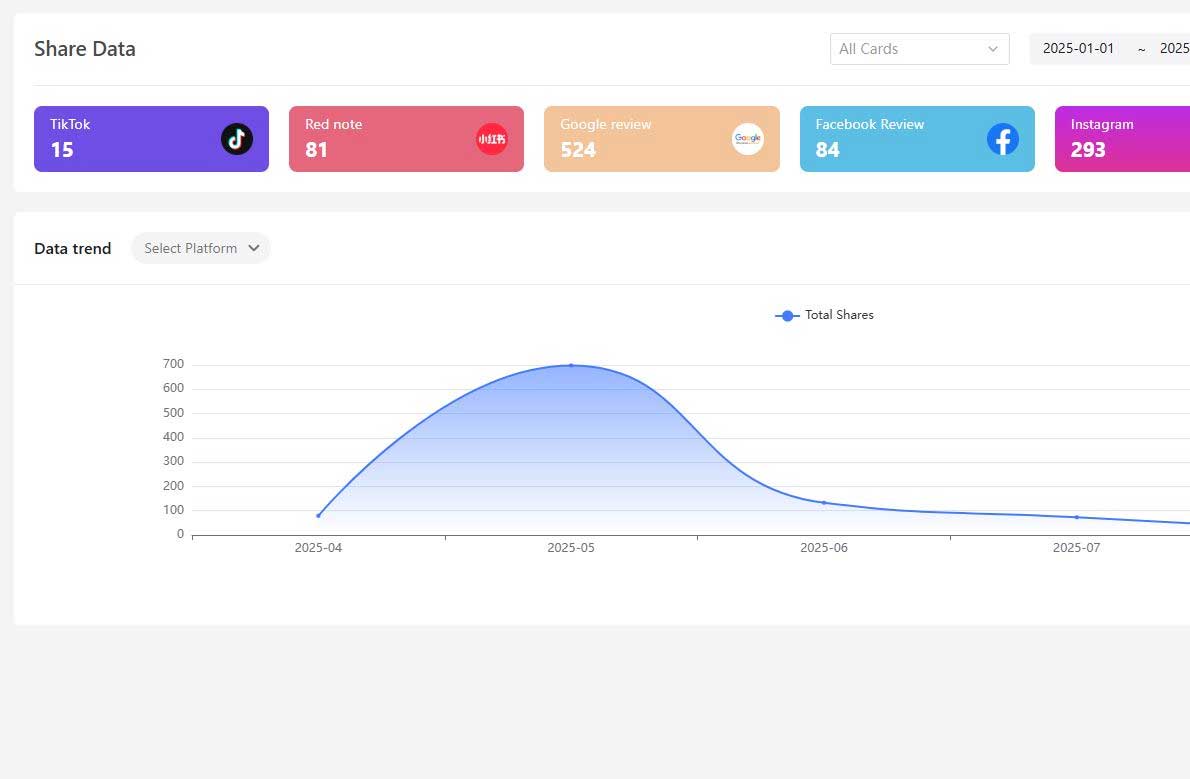Click the Share Data heading
The image size is (1190, 779).
pyautogui.click(x=85, y=49)
